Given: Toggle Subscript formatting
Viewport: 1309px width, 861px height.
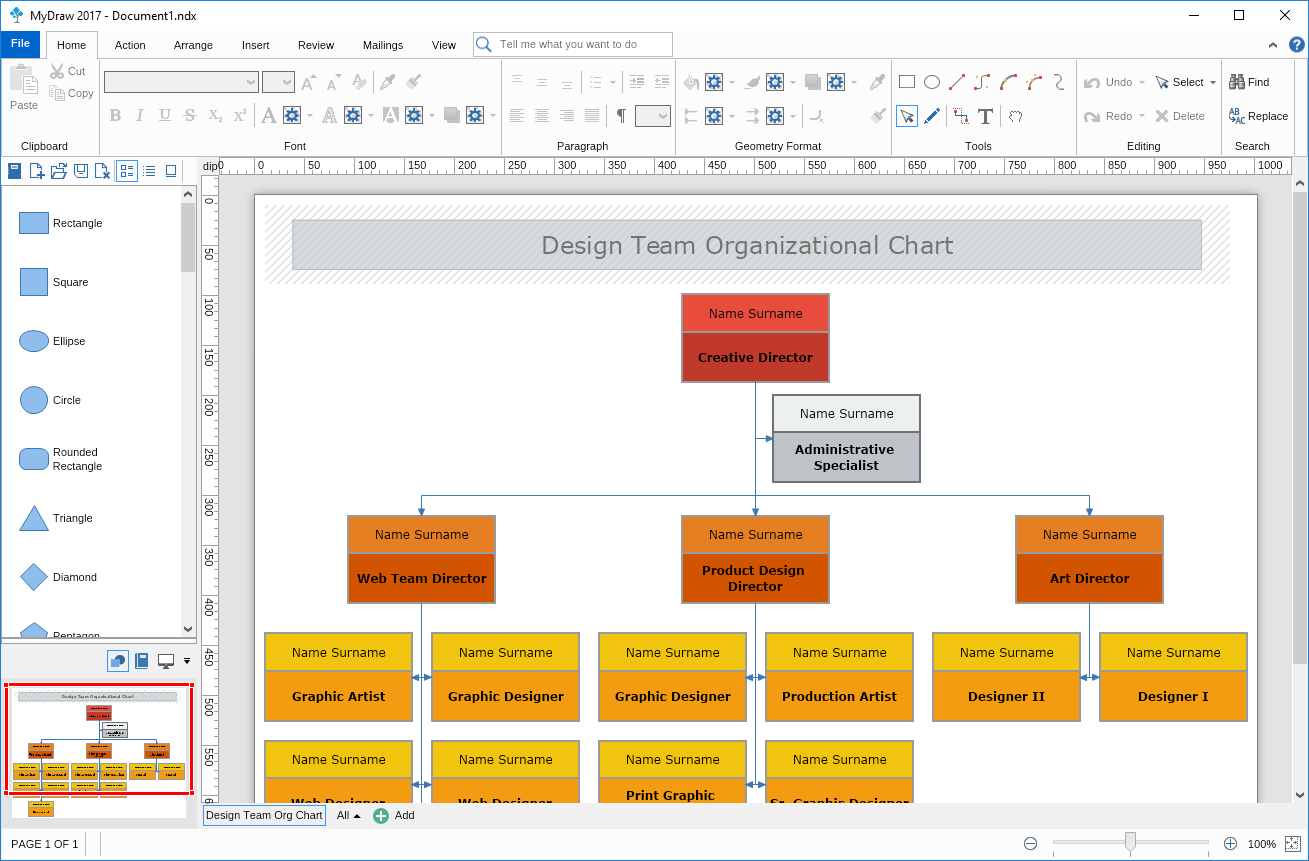Looking at the screenshot, I should (215, 116).
